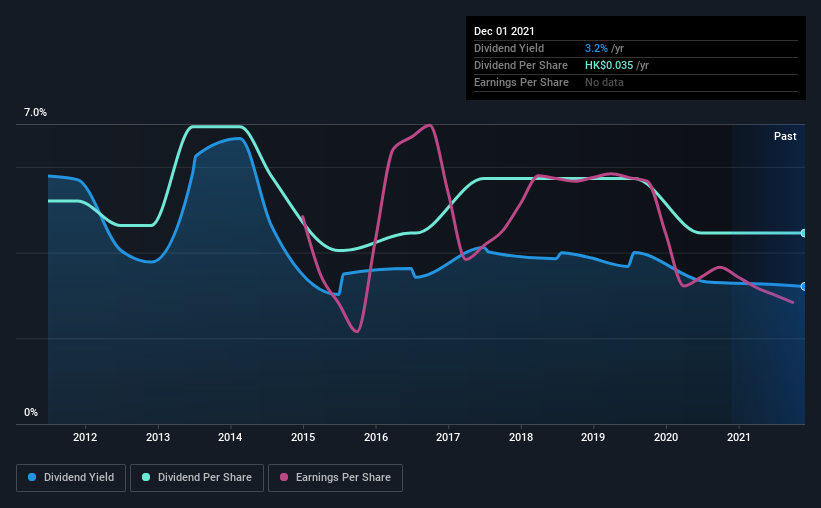This screenshot has height=508, width=821.
Task: Click the 2012 x-axis label
Action: tap(85, 437)
